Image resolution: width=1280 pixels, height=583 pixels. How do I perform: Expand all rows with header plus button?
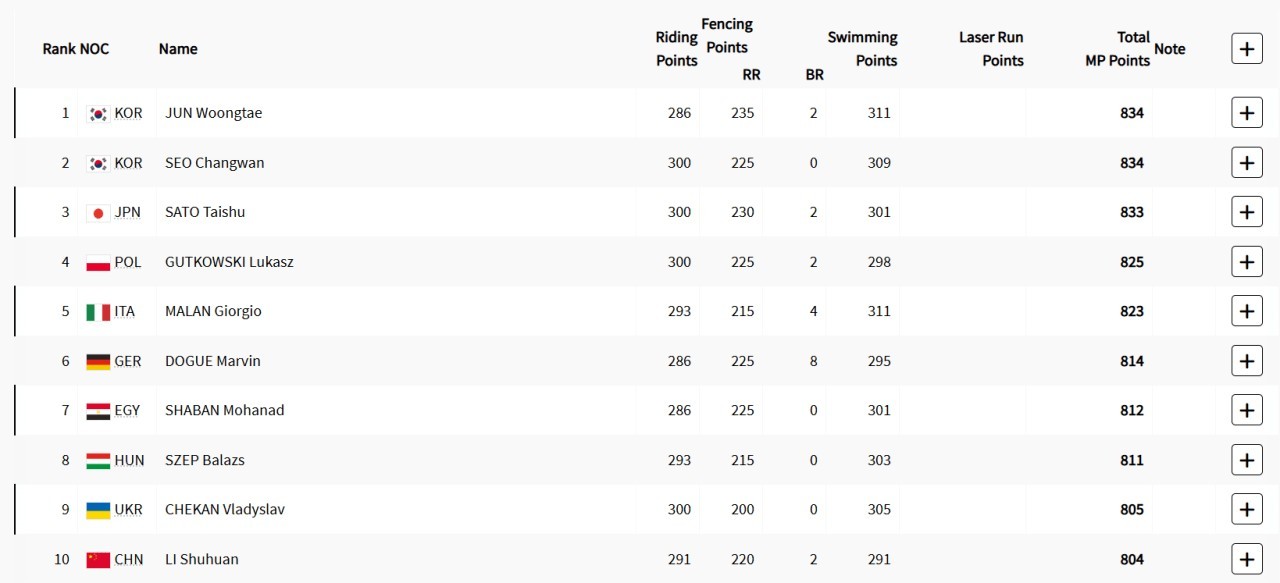pyautogui.click(x=1246, y=48)
